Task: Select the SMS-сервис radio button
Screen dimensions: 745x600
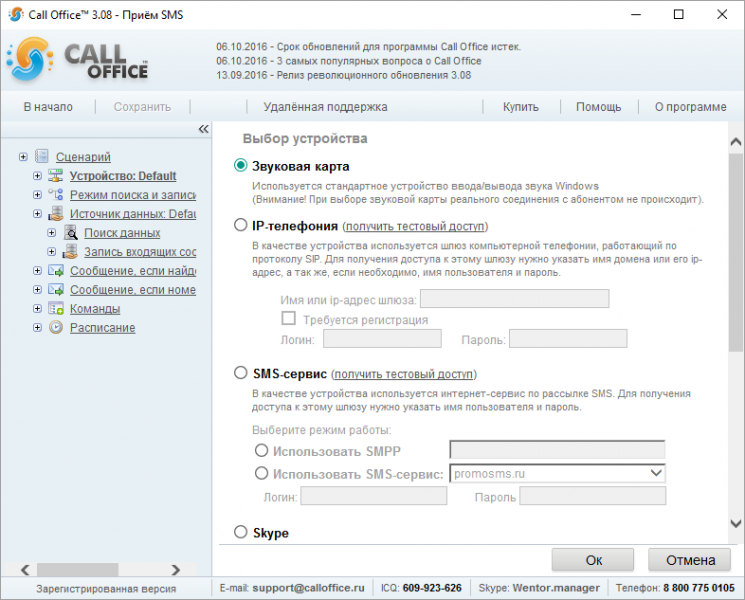Action: pyautogui.click(x=240, y=373)
